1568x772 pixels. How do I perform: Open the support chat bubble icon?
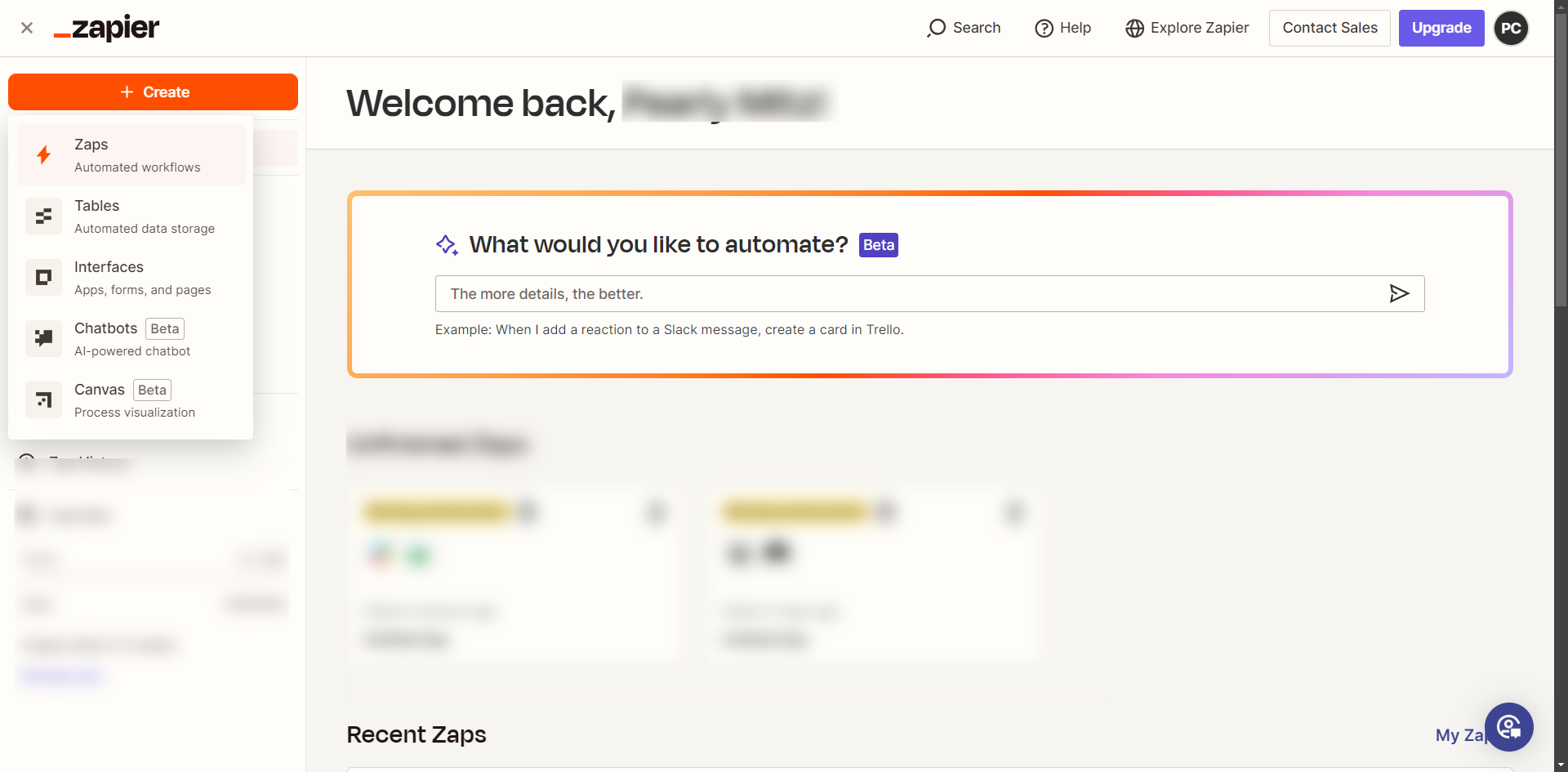tap(1508, 726)
